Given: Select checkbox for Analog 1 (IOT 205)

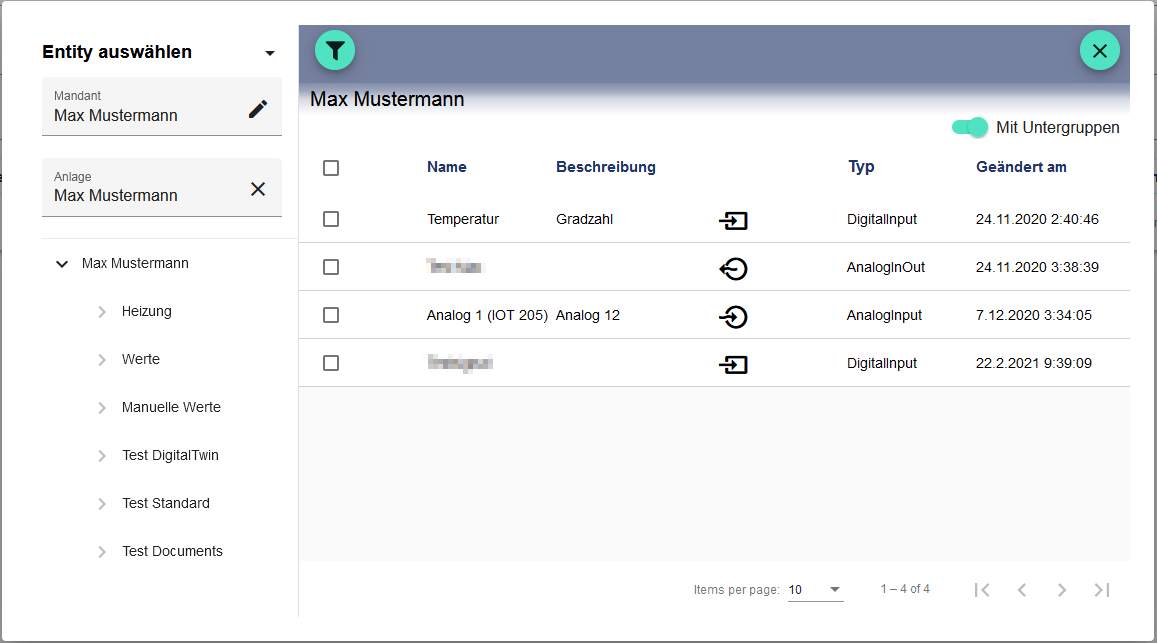Looking at the screenshot, I should 331,315.
